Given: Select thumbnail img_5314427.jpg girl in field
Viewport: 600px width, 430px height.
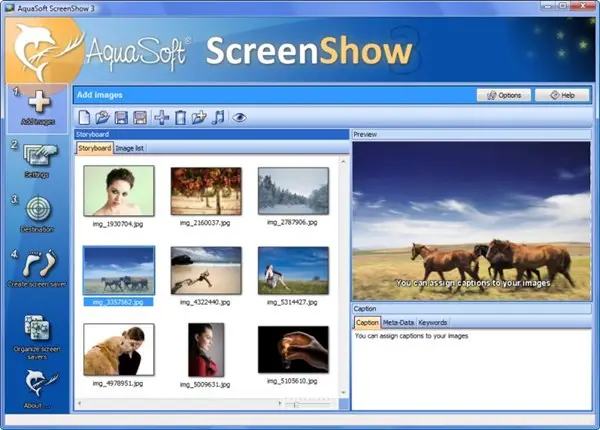Looking at the screenshot, I should click(x=293, y=270).
